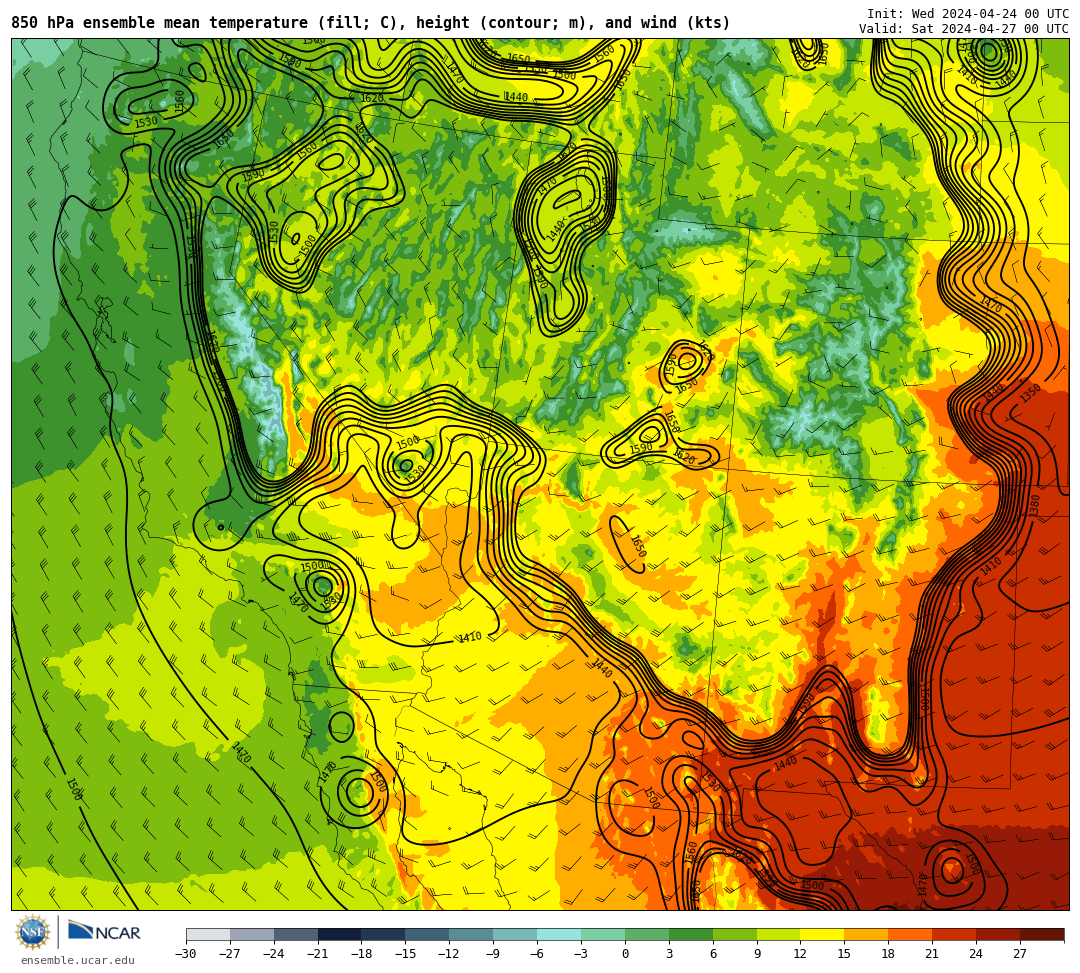Click the 6 colorbar tick label

713,954
